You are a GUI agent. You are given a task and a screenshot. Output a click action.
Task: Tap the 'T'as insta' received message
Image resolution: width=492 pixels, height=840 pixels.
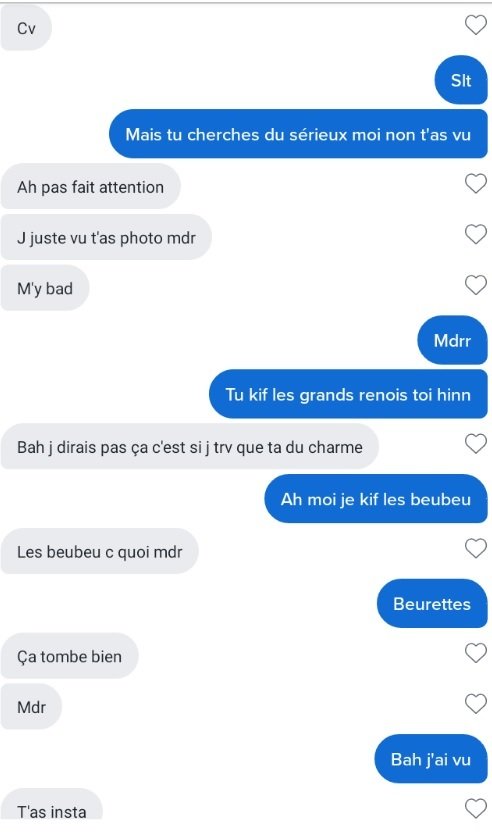pyautogui.click(x=51, y=804)
